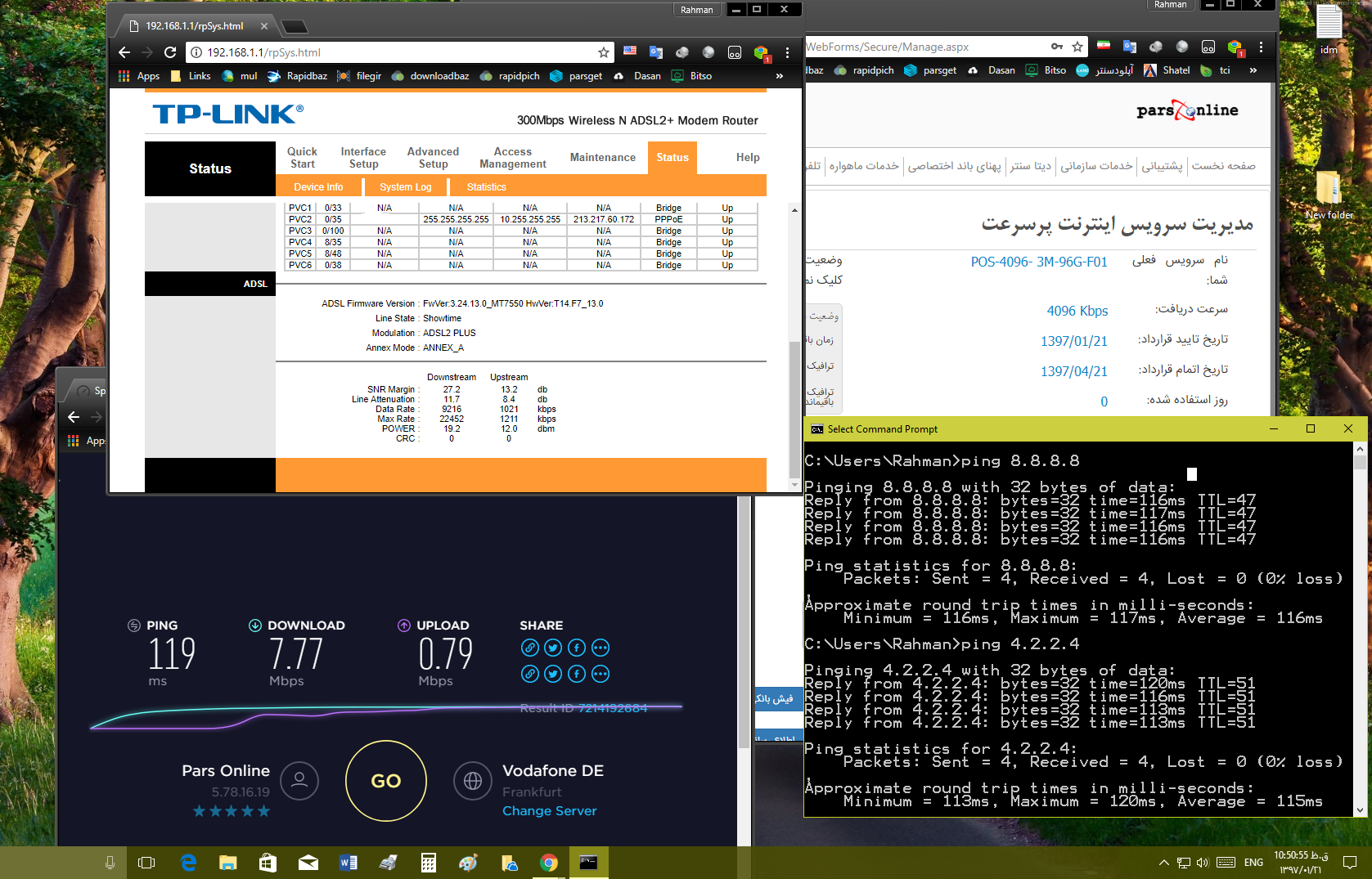Viewport: 1372px width, 879px height.
Task: Click the TP-LINK logo
Action: click(x=227, y=114)
